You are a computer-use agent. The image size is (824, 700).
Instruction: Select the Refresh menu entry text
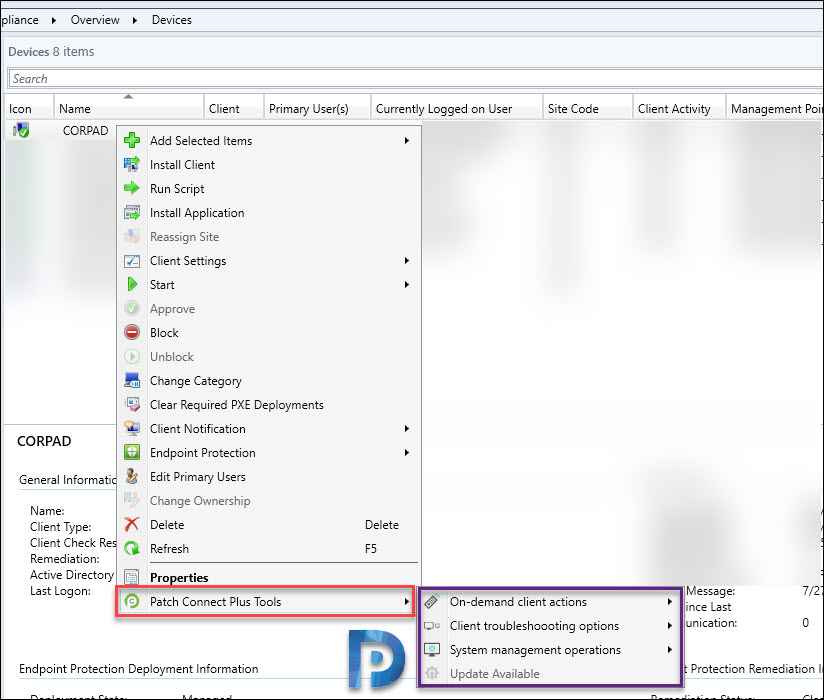coord(169,549)
